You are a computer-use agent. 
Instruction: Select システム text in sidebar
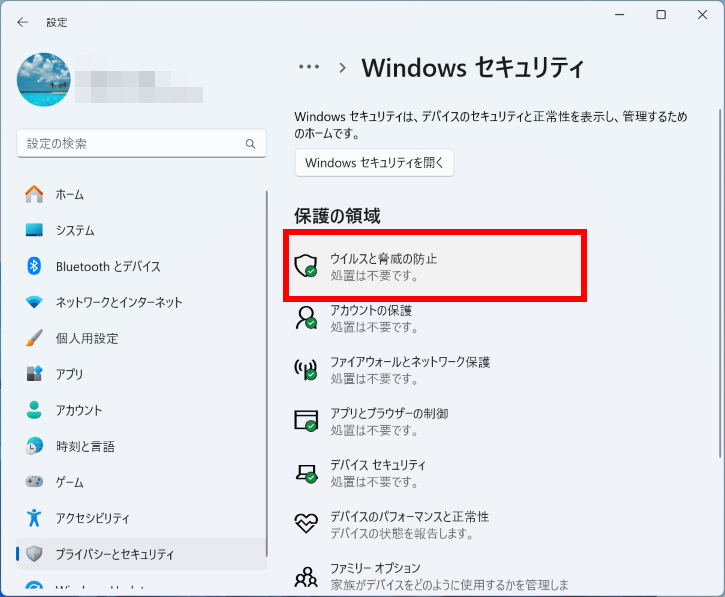point(75,230)
